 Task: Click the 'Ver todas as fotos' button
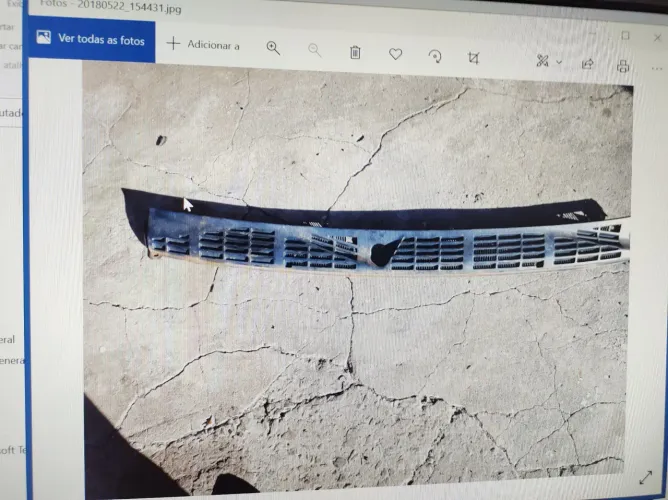[92, 39]
